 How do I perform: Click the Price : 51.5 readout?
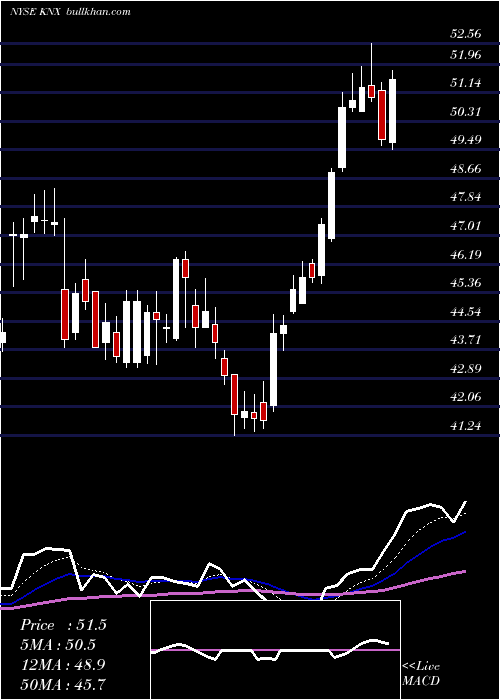click(x=63, y=625)
